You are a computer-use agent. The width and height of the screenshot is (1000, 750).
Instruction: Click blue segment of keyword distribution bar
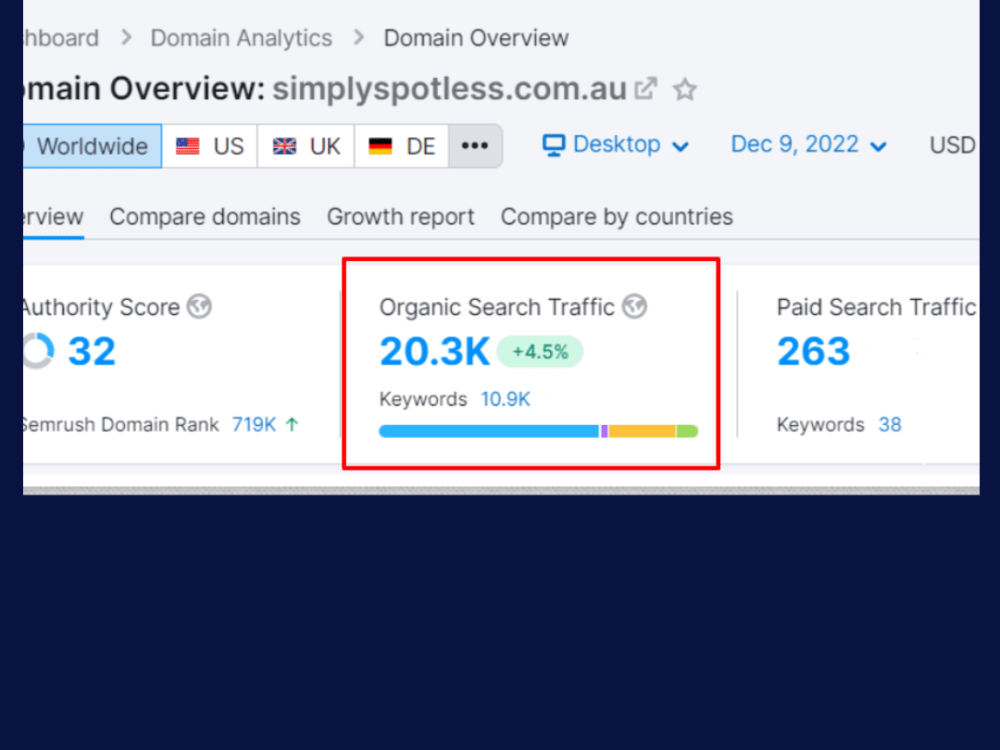(489, 432)
